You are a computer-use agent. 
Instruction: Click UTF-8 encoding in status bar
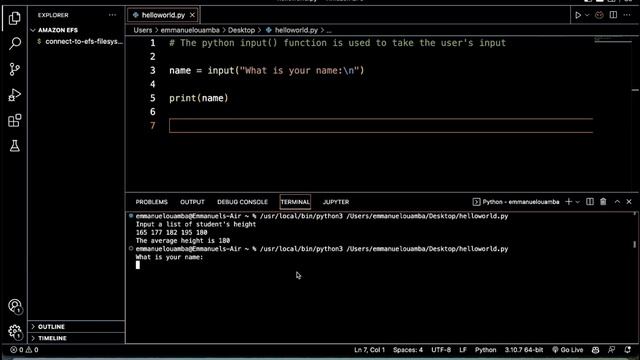tap(441, 350)
